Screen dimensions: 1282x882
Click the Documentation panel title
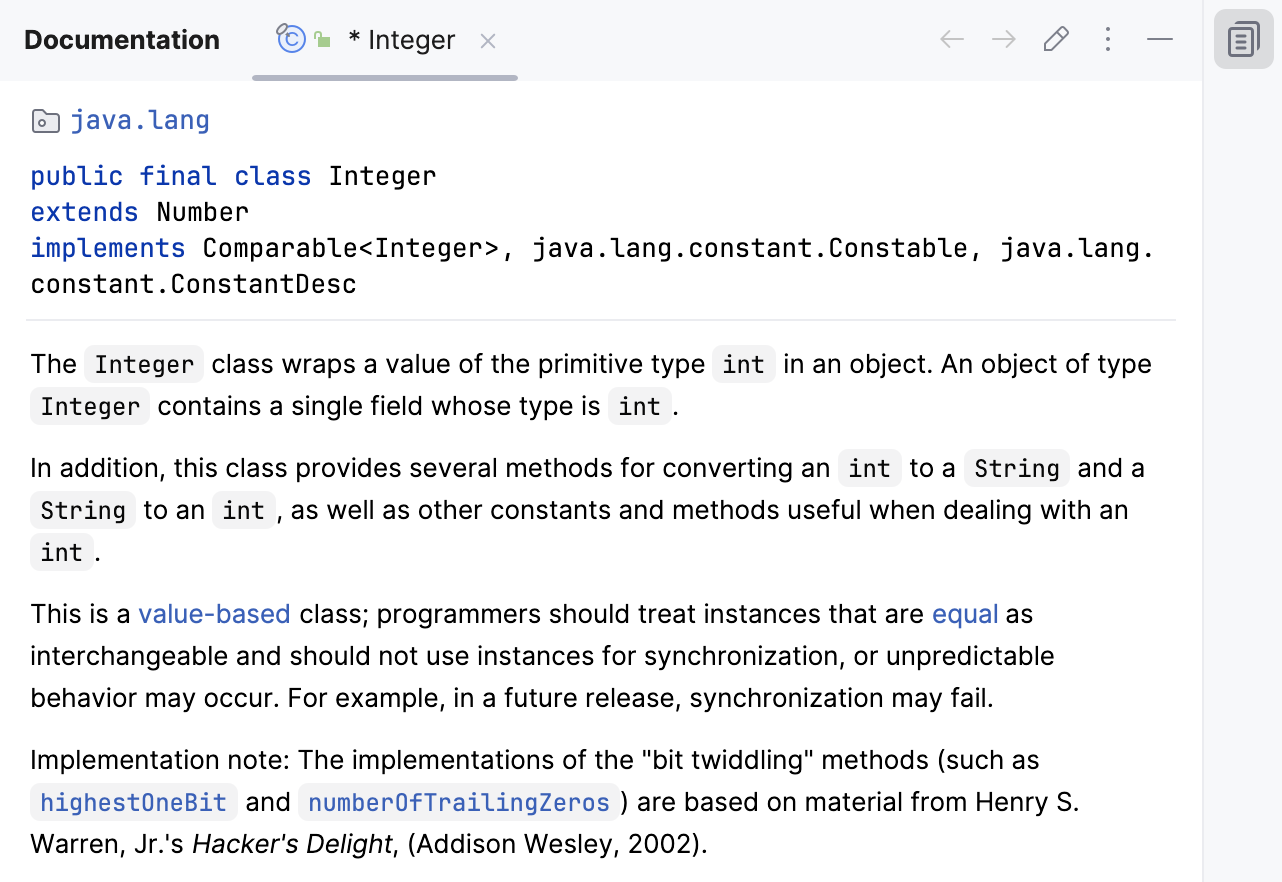point(122,40)
